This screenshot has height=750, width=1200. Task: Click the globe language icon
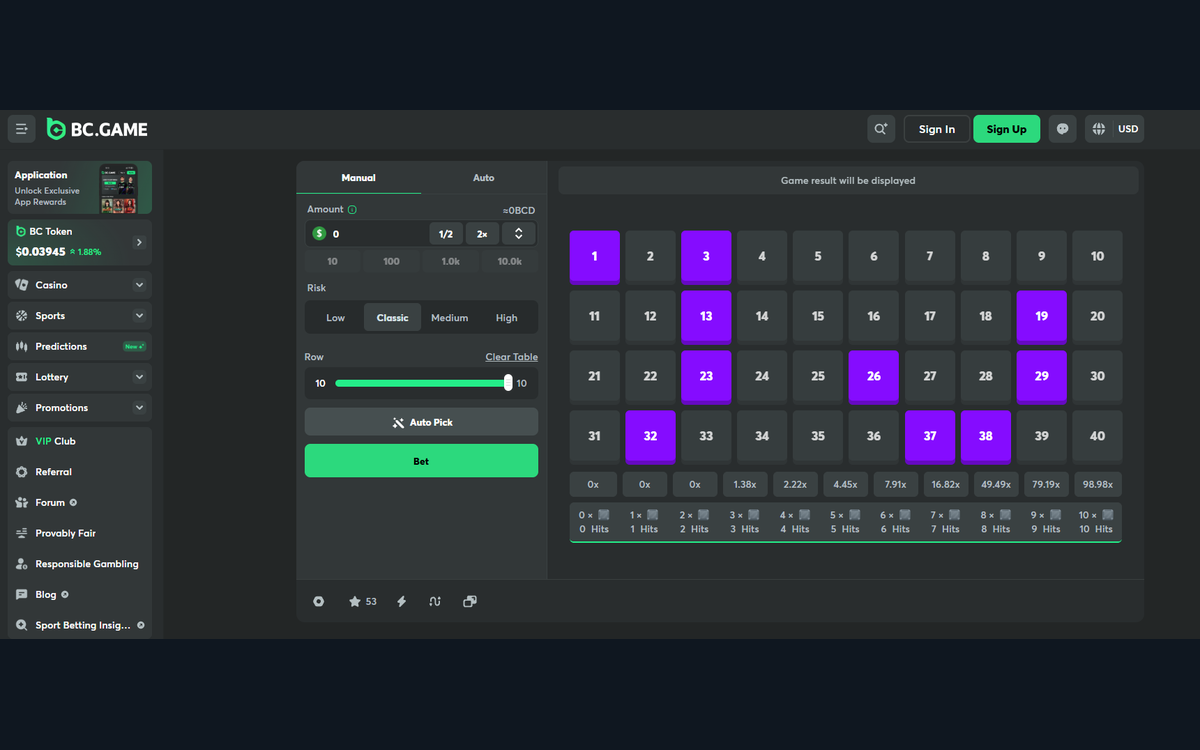coord(1099,129)
